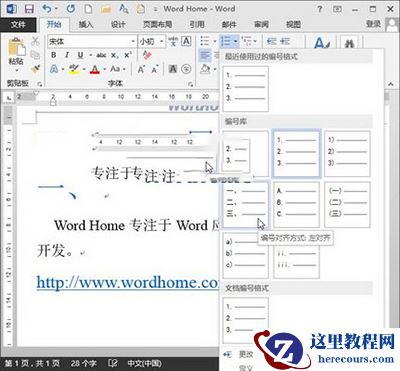
Task: Apply yellow text highlight color
Action: click(74, 69)
